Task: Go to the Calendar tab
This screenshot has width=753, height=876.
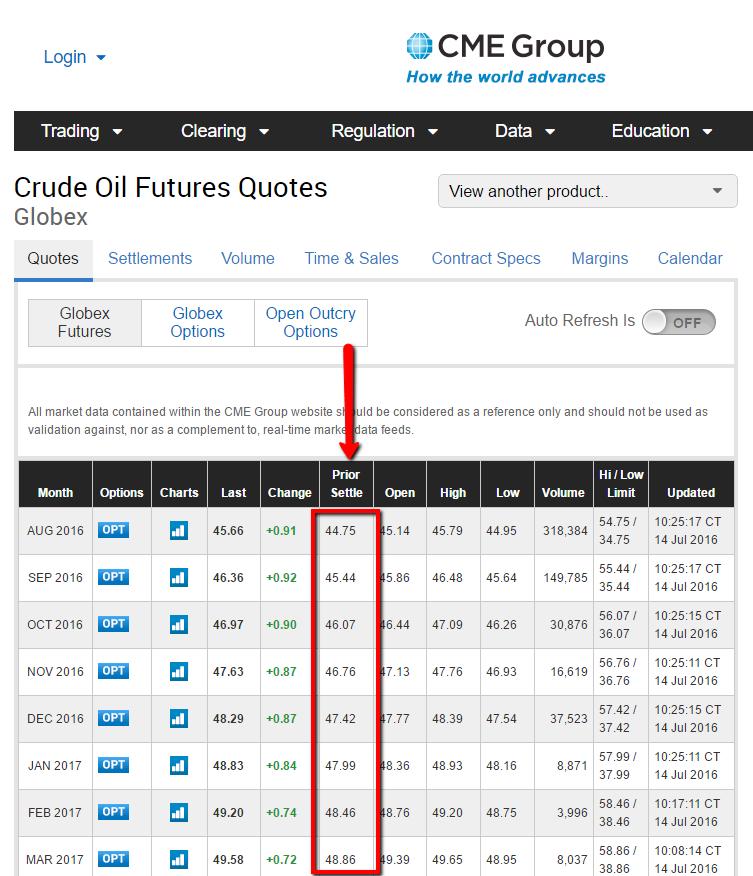Action: [690, 259]
